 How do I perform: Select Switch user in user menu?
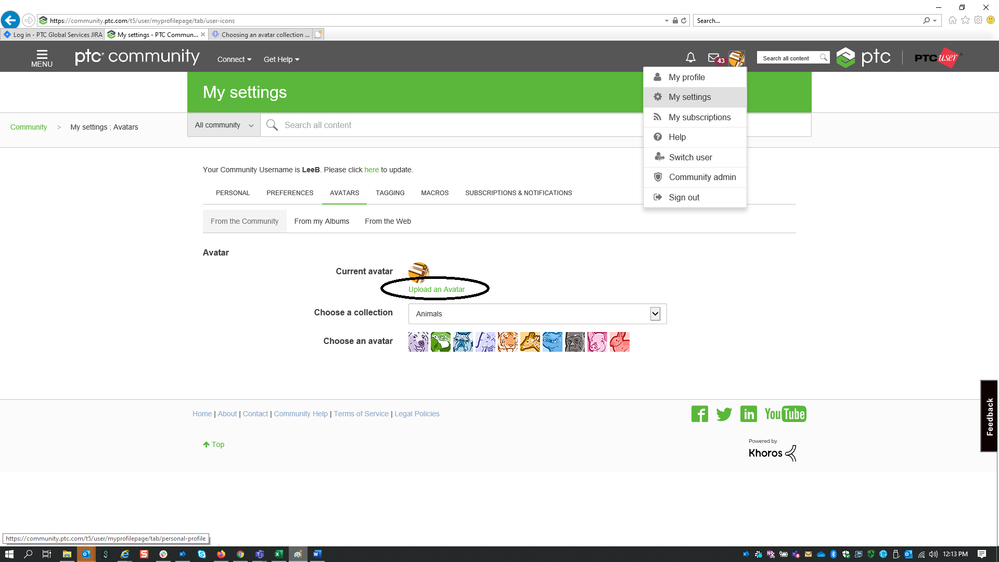click(694, 157)
